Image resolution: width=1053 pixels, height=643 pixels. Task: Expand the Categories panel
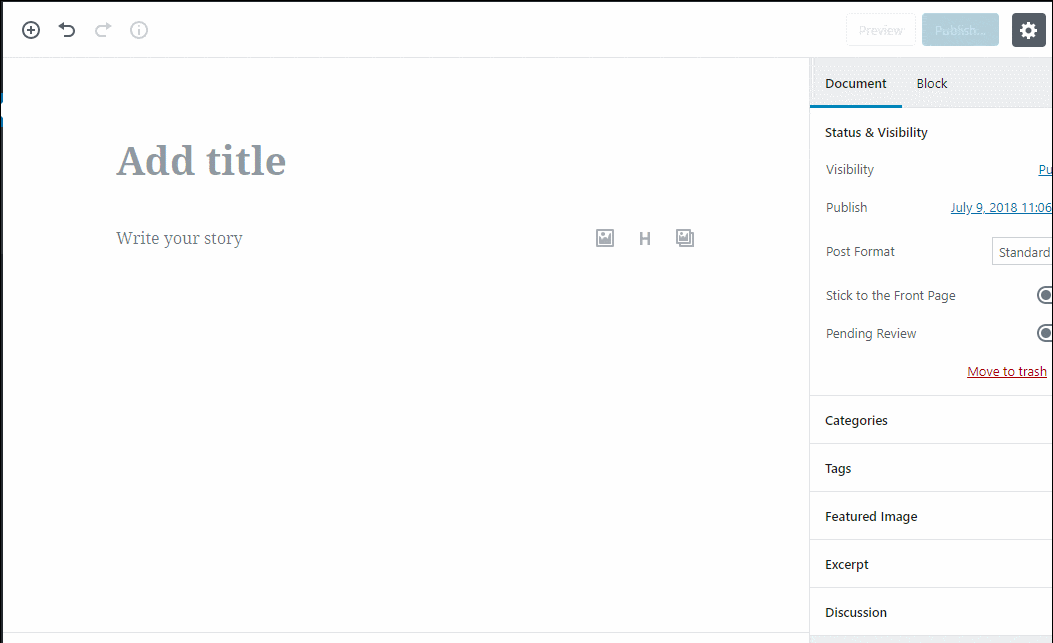point(856,420)
